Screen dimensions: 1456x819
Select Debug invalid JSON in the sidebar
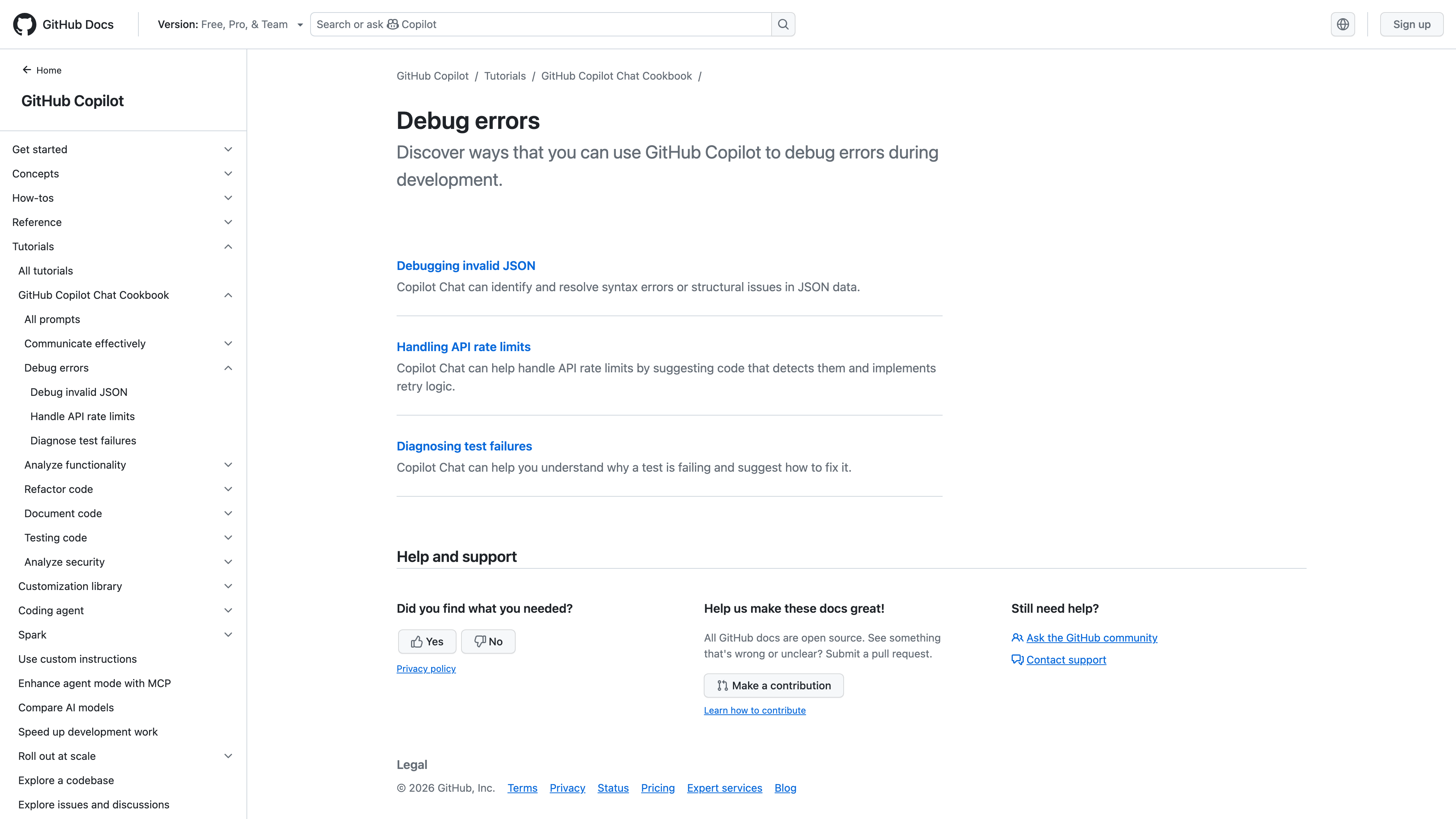[78, 392]
